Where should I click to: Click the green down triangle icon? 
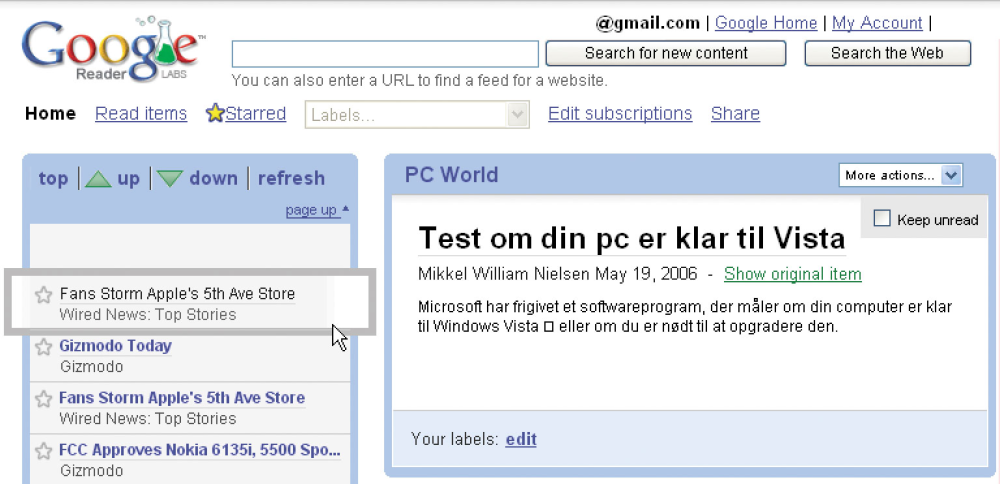pos(170,179)
